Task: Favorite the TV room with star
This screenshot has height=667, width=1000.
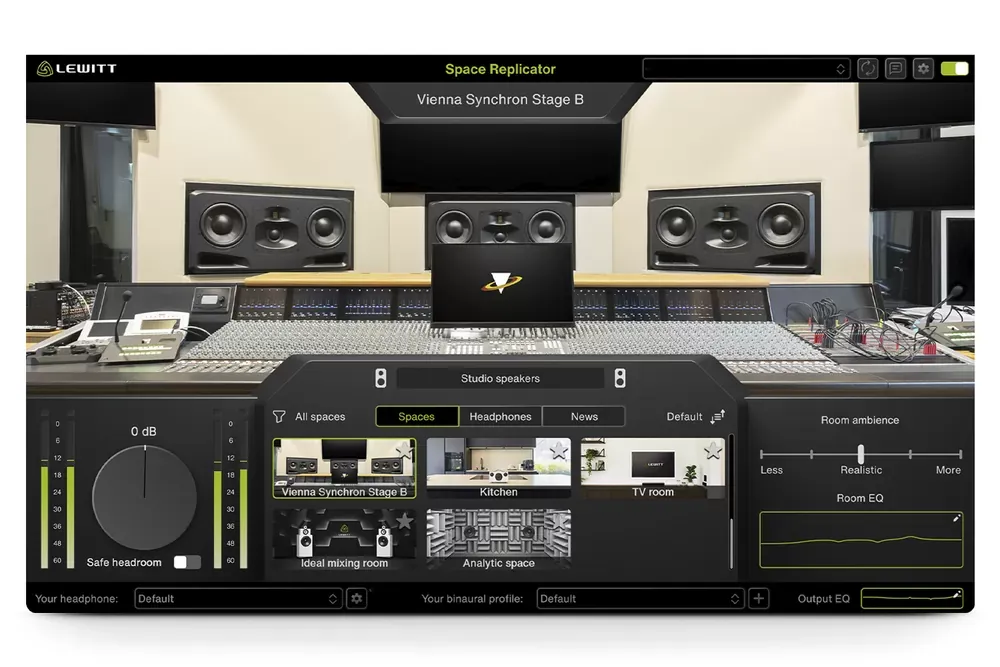Action: [713, 450]
